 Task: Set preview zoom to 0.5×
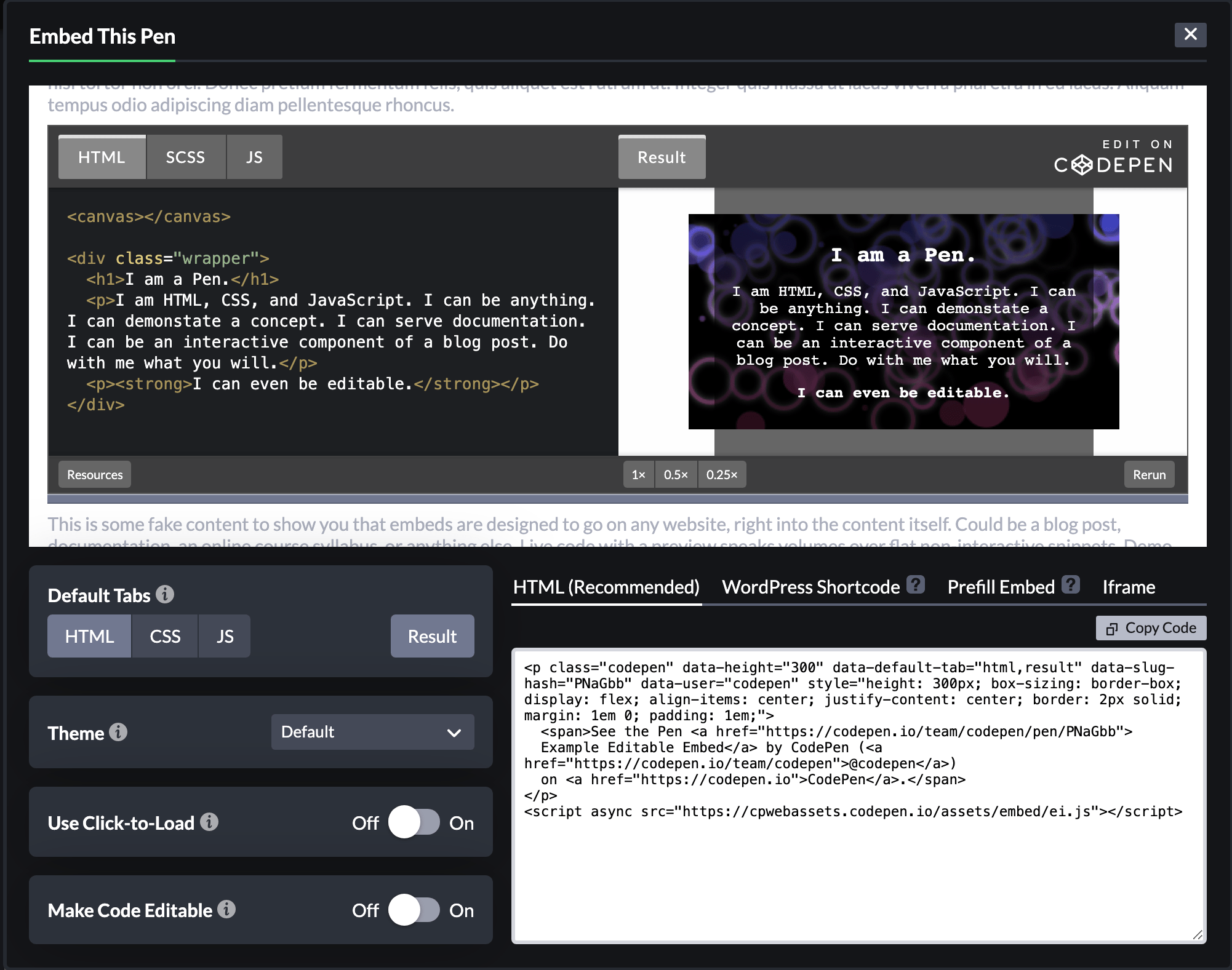676,475
